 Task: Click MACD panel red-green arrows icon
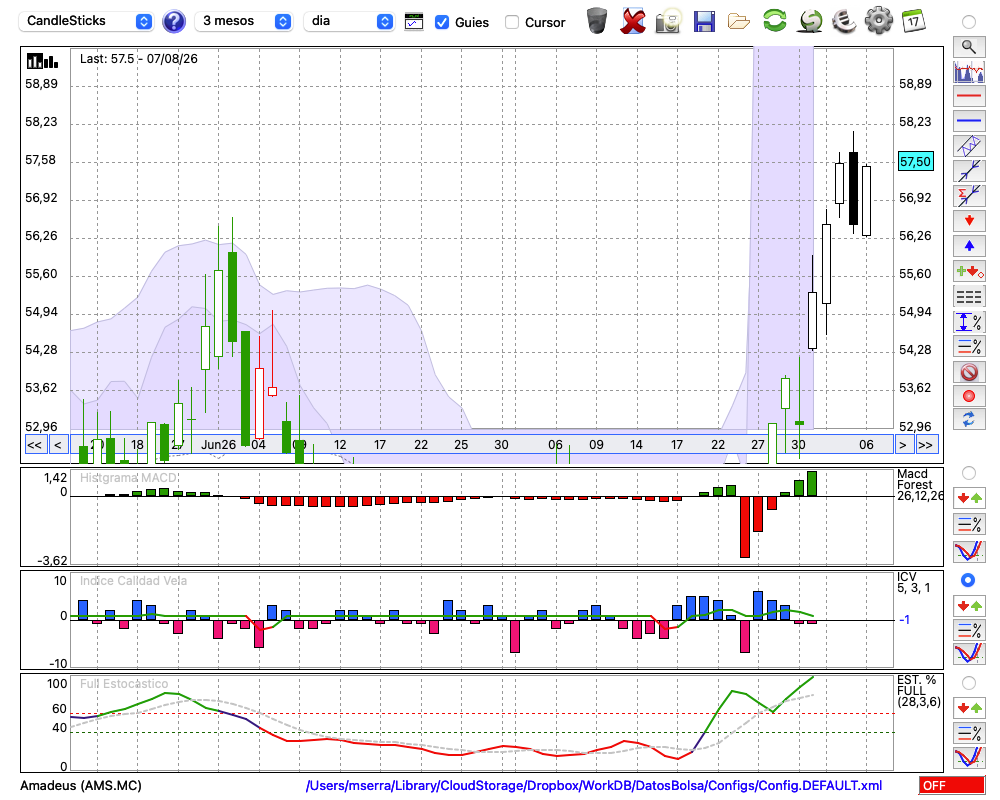point(969,498)
